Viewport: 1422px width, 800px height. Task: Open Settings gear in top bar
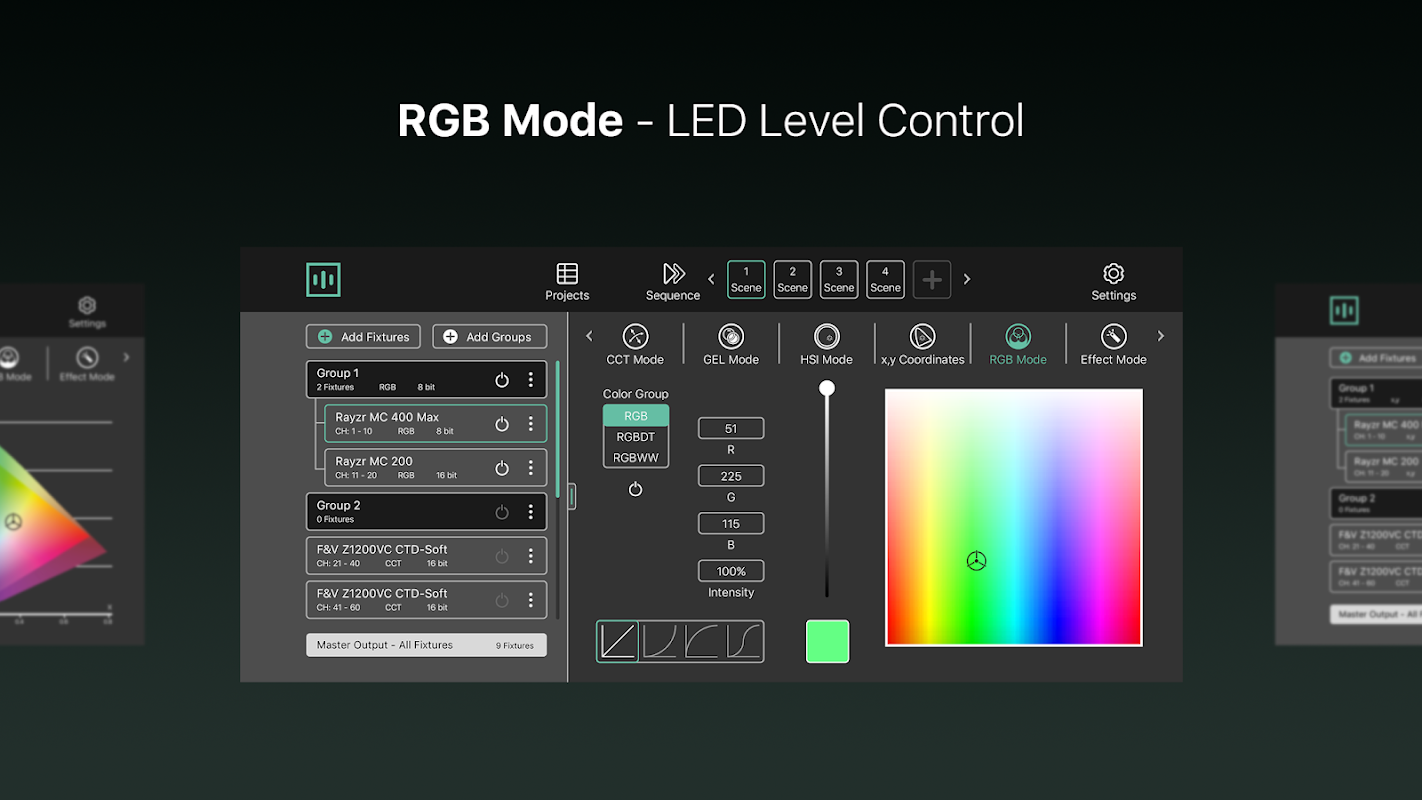click(1113, 274)
